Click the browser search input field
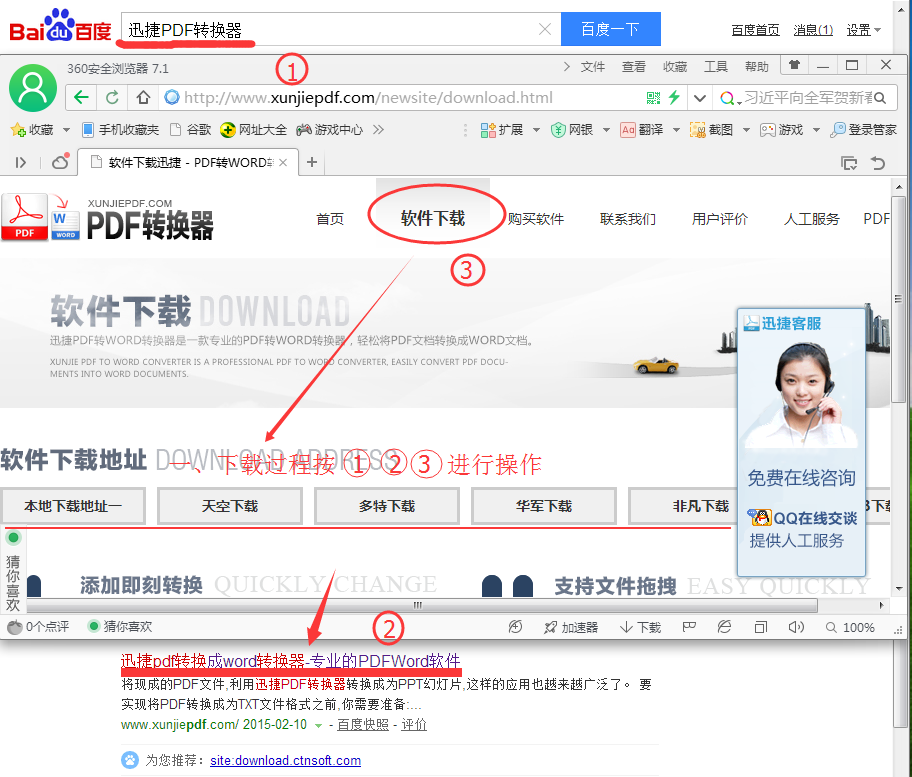 click(808, 98)
